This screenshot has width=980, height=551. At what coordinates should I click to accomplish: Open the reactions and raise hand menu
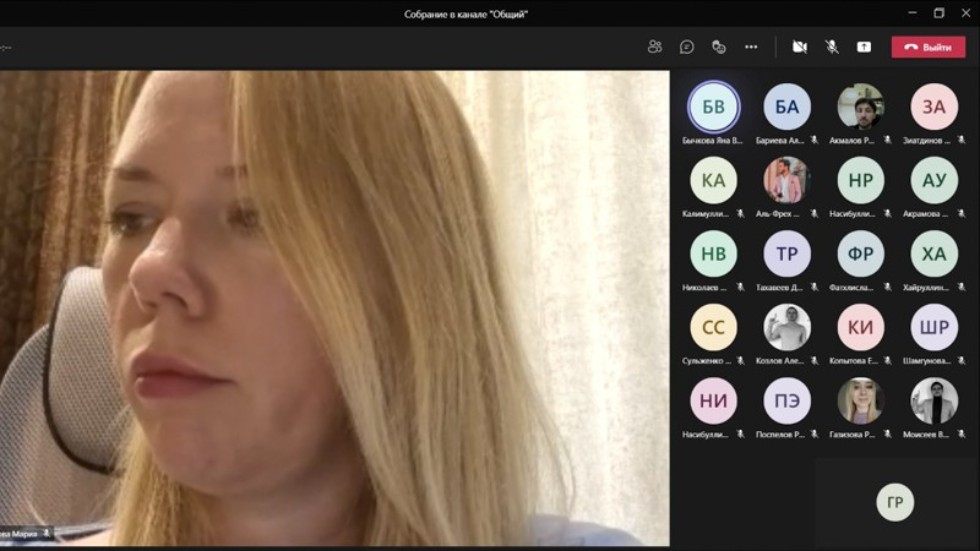click(719, 47)
